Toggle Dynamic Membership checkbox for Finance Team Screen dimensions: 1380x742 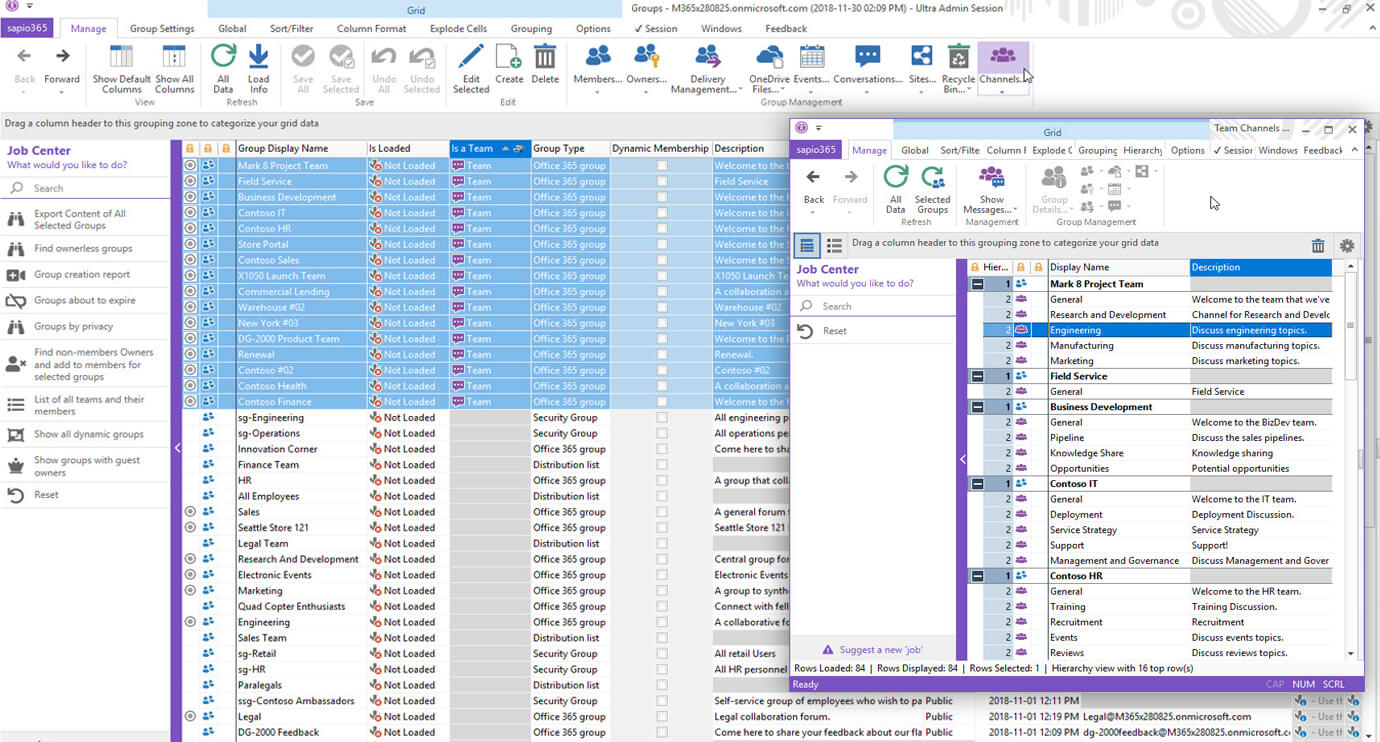pos(662,465)
